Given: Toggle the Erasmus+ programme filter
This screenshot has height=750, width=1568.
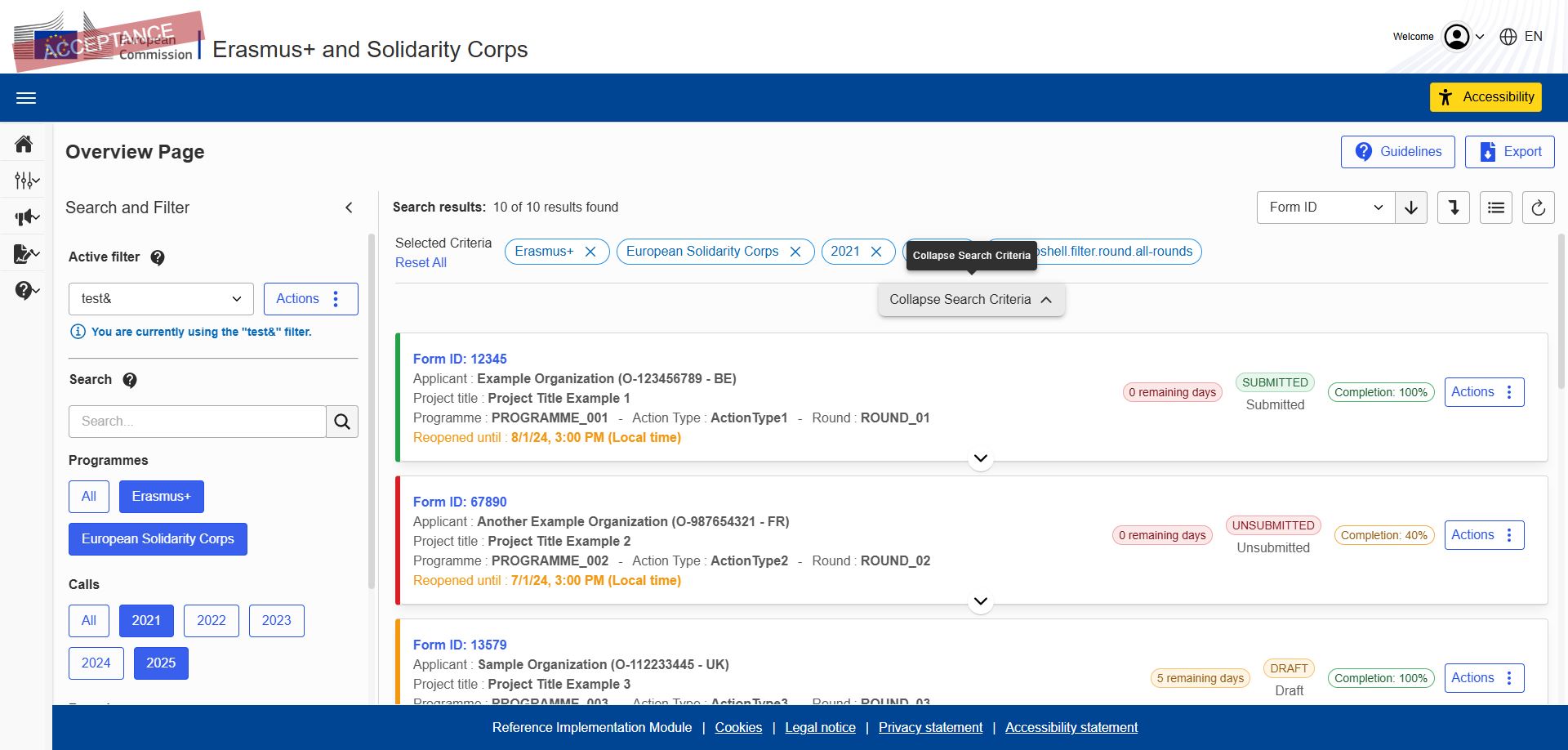Looking at the screenshot, I should pyautogui.click(x=162, y=497).
